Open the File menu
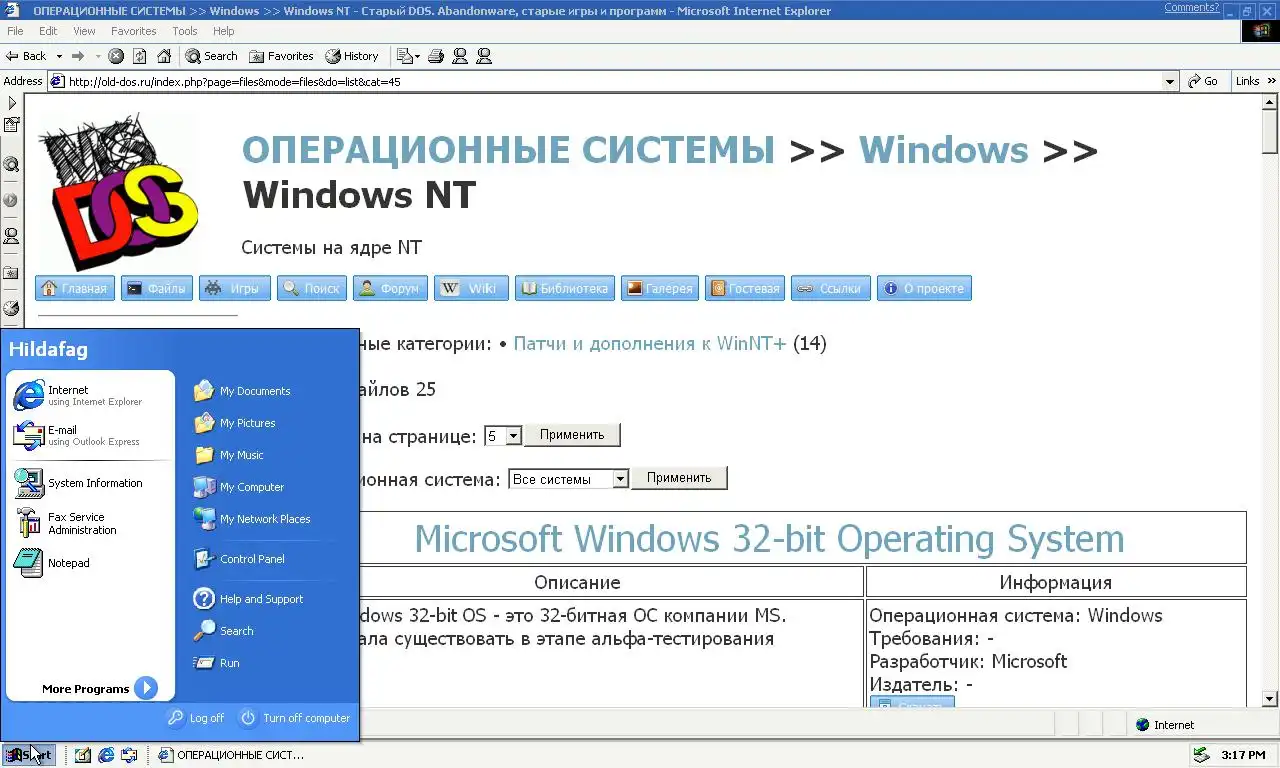The height and width of the screenshot is (768, 1280). pyautogui.click(x=15, y=31)
